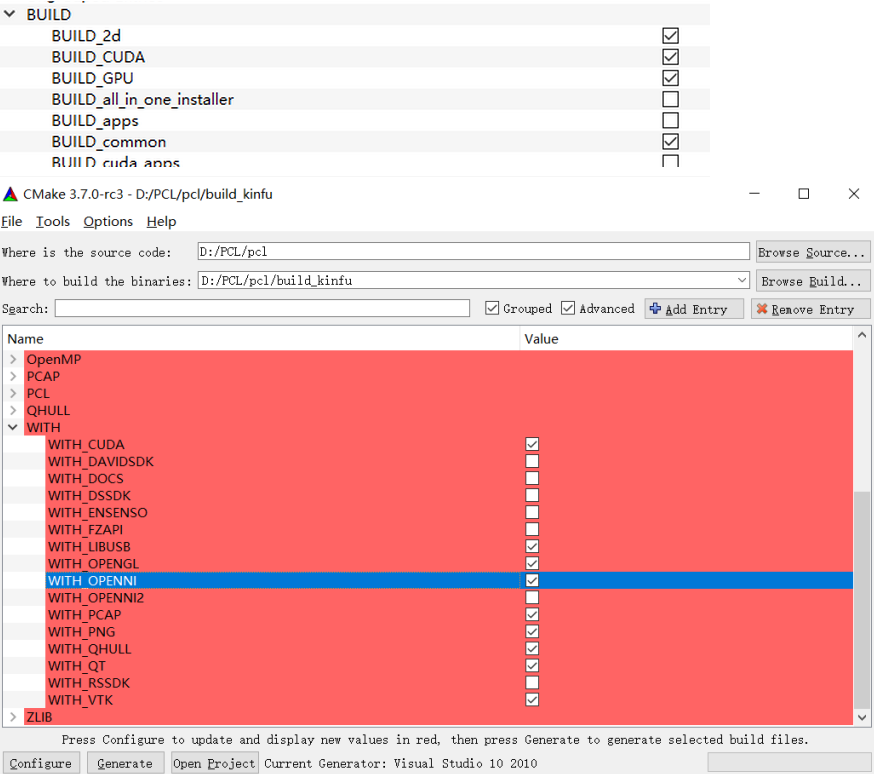The width and height of the screenshot is (874, 774).
Task: Enable WITH_DOCS checkbox
Action: [532, 478]
